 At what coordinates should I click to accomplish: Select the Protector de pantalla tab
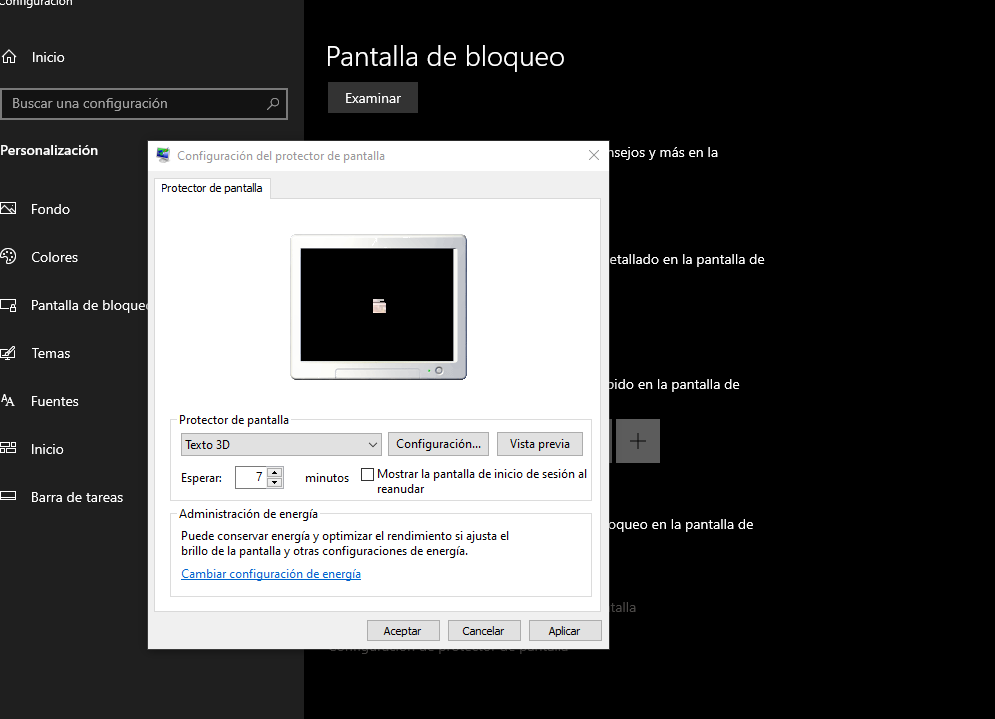point(212,188)
